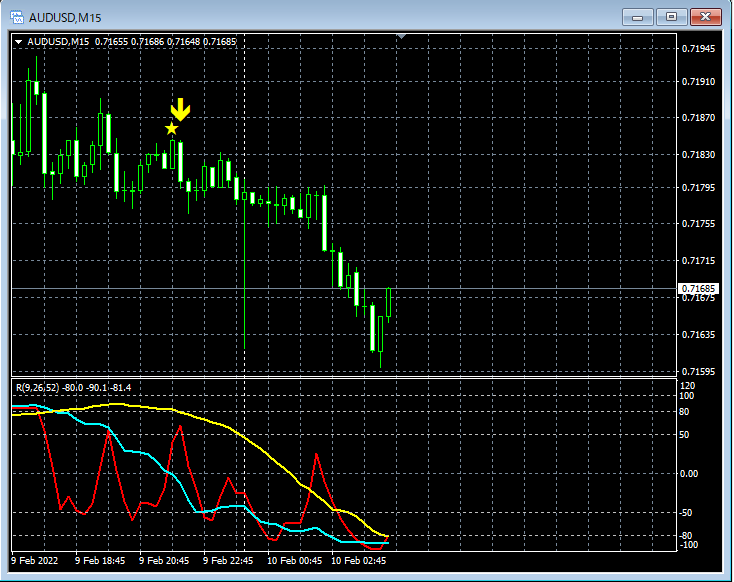Click the AUDUSD,M15 OHLC header text
The width and height of the screenshot is (734, 582).
pos(132,42)
